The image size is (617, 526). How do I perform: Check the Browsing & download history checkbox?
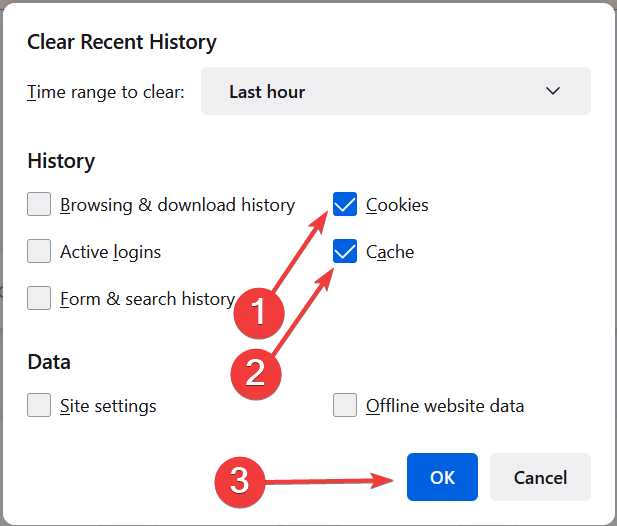tap(39, 204)
